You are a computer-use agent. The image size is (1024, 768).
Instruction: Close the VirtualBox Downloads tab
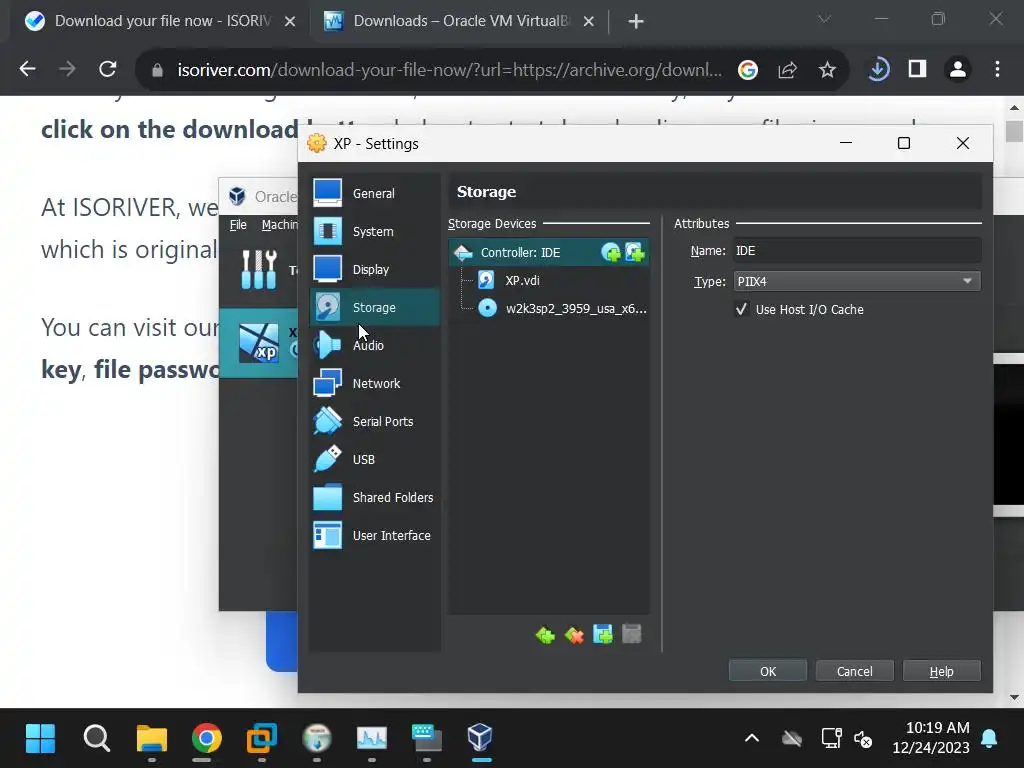(588, 22)
